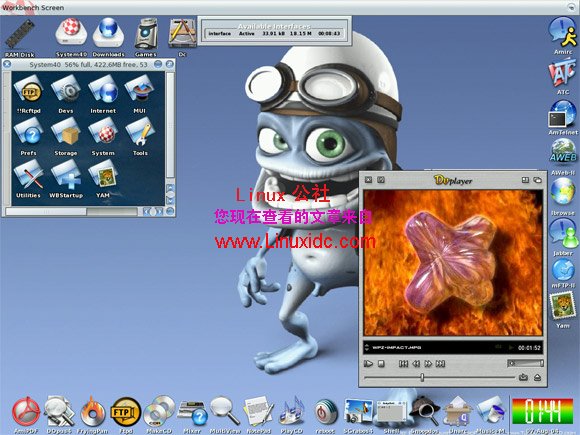Launch MakeCD from the dock

159,412
